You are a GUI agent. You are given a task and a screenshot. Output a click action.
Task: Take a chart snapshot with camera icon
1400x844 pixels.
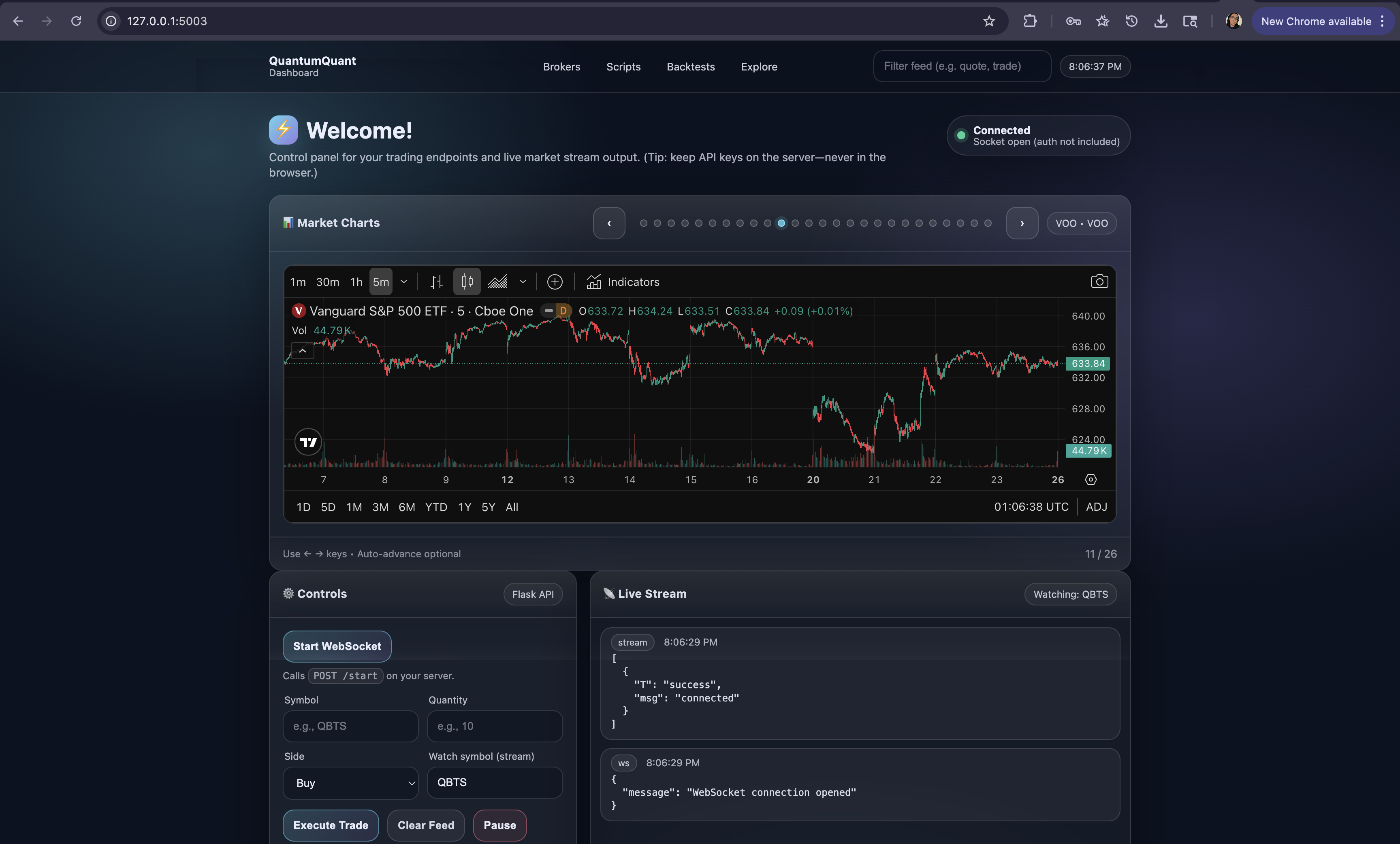click(x=1099, y=282)
